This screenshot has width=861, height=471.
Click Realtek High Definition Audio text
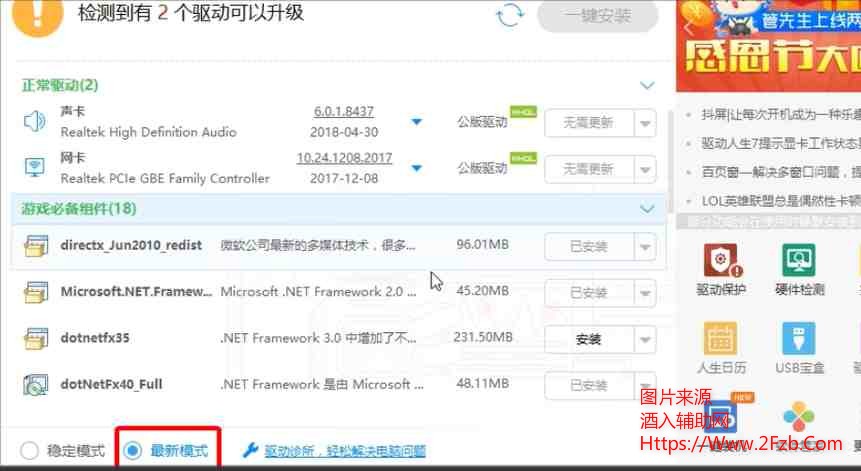[148, 132]
